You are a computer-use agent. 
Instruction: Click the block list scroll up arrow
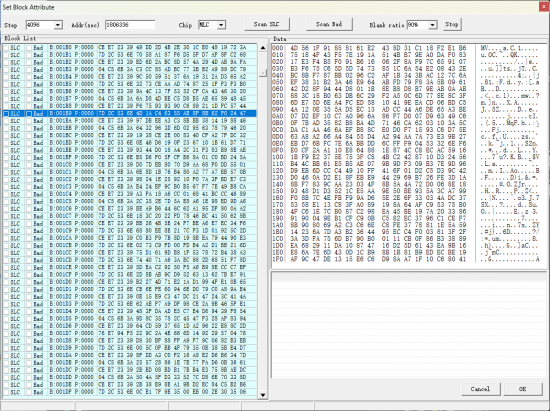tap(263, 48)
